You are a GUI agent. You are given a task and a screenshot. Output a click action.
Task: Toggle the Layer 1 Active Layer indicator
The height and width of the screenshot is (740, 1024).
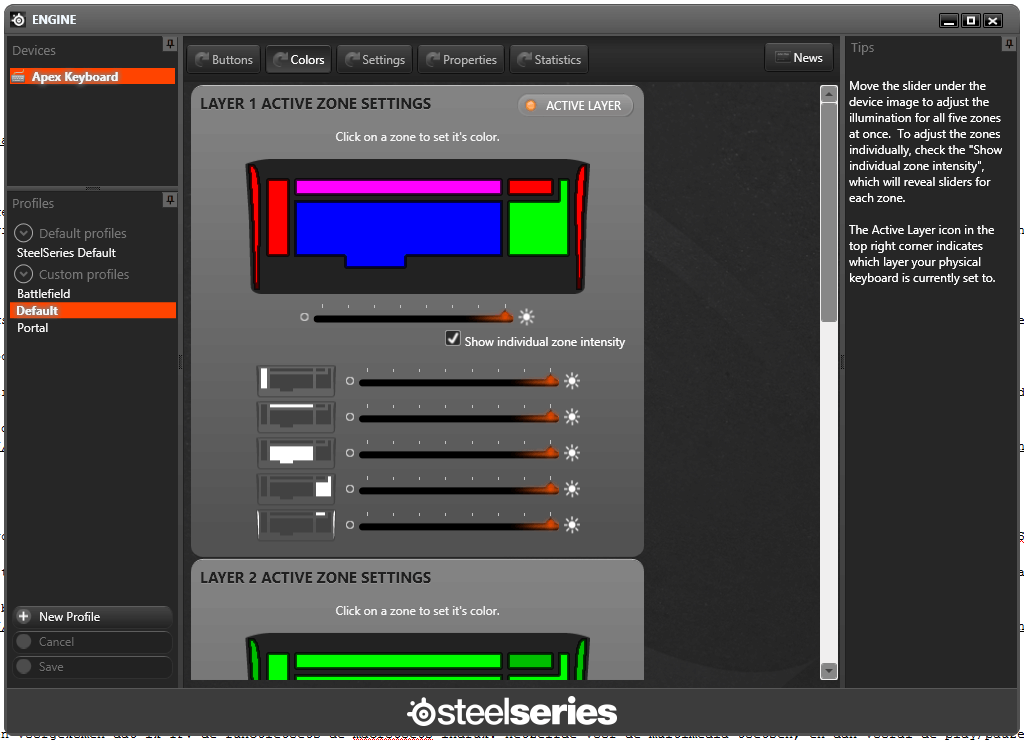[575, 106]
